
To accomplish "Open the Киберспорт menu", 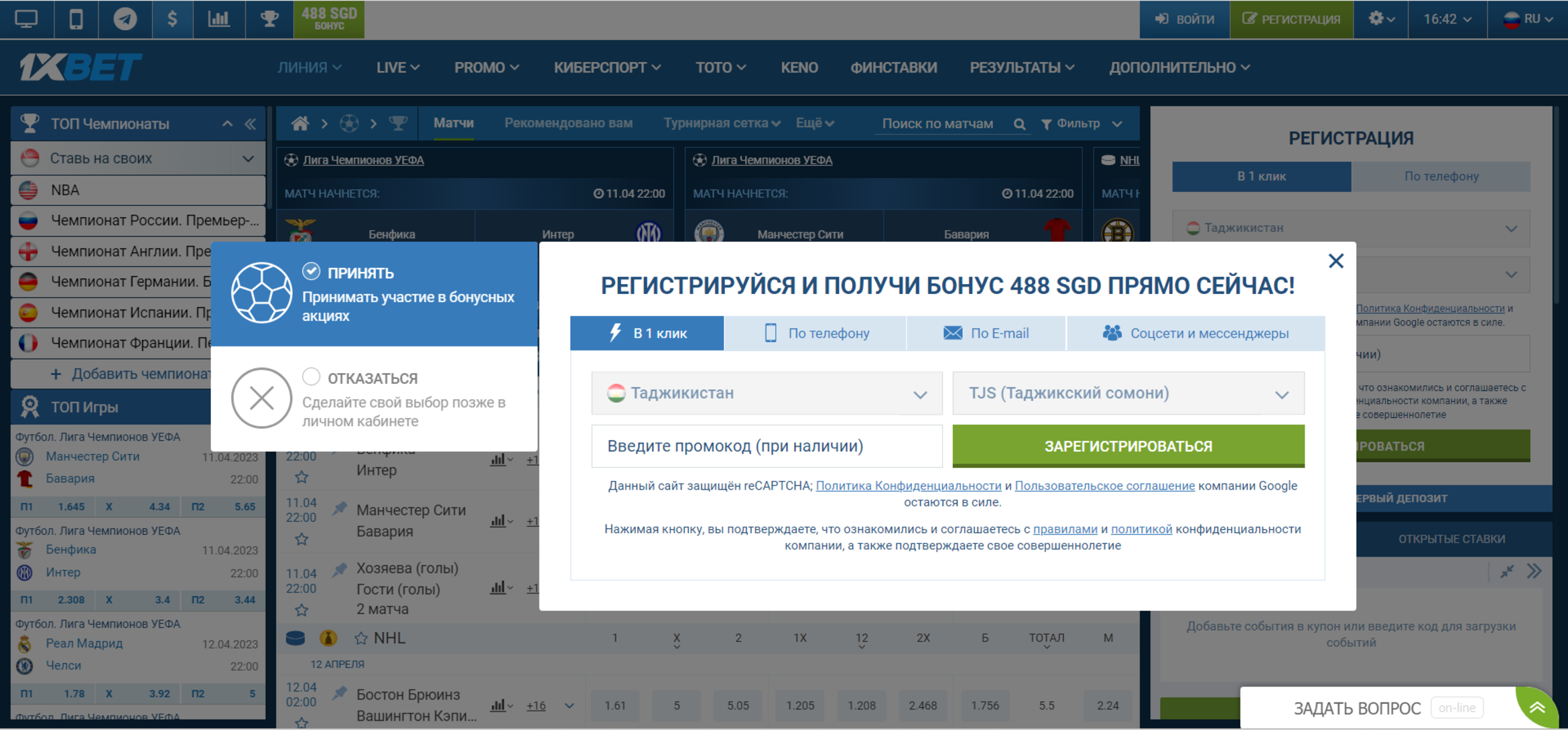I will [x=607, y=68].
